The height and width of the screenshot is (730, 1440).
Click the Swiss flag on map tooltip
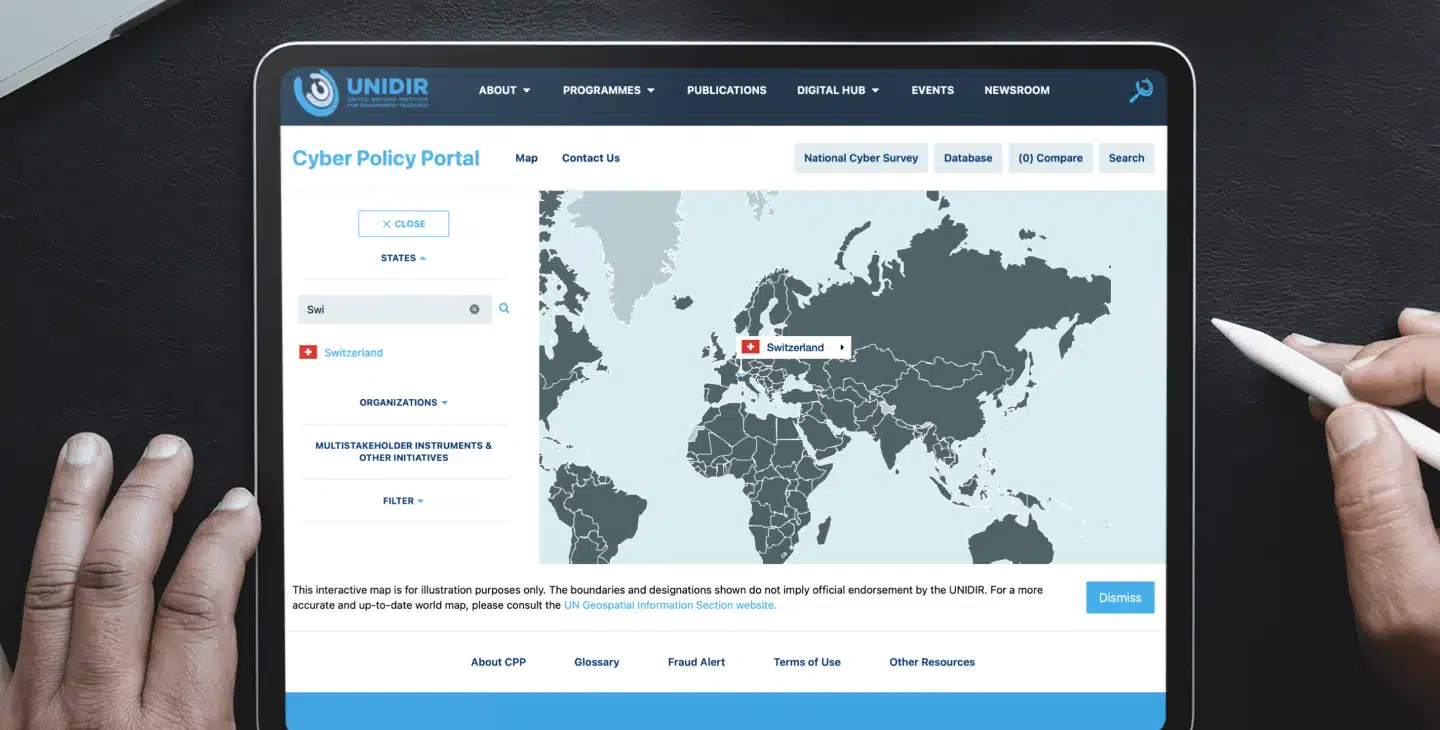(751, 347)
